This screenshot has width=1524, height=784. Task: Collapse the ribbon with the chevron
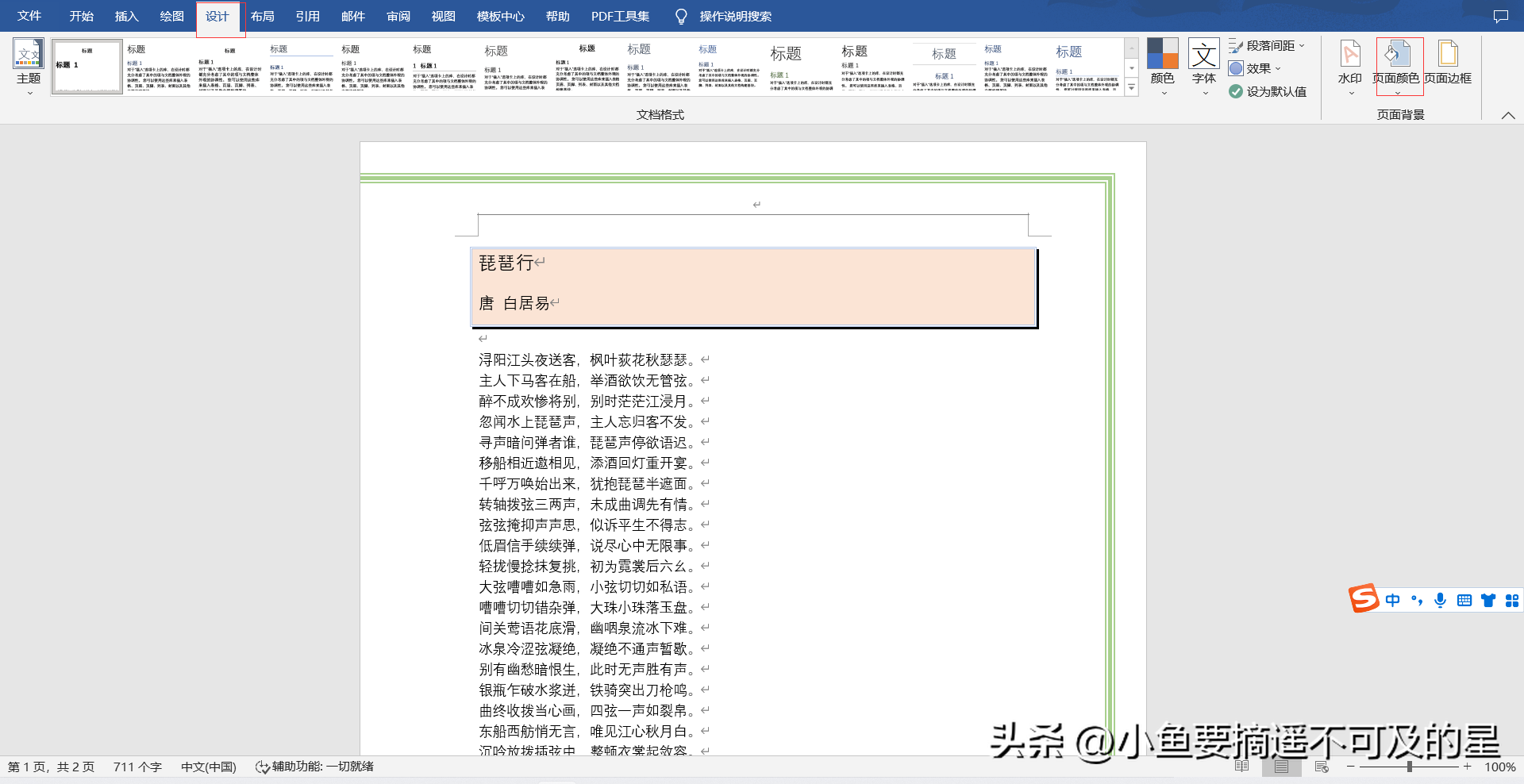pyautogui.click(x=1508, y=115)
